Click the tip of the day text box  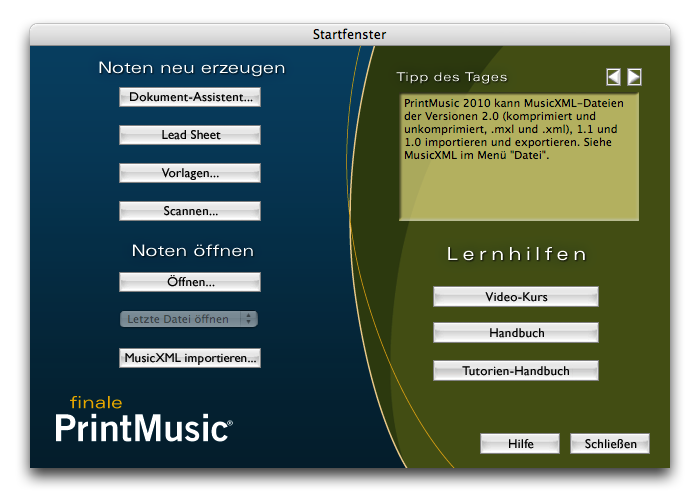[x=519, y=157]
